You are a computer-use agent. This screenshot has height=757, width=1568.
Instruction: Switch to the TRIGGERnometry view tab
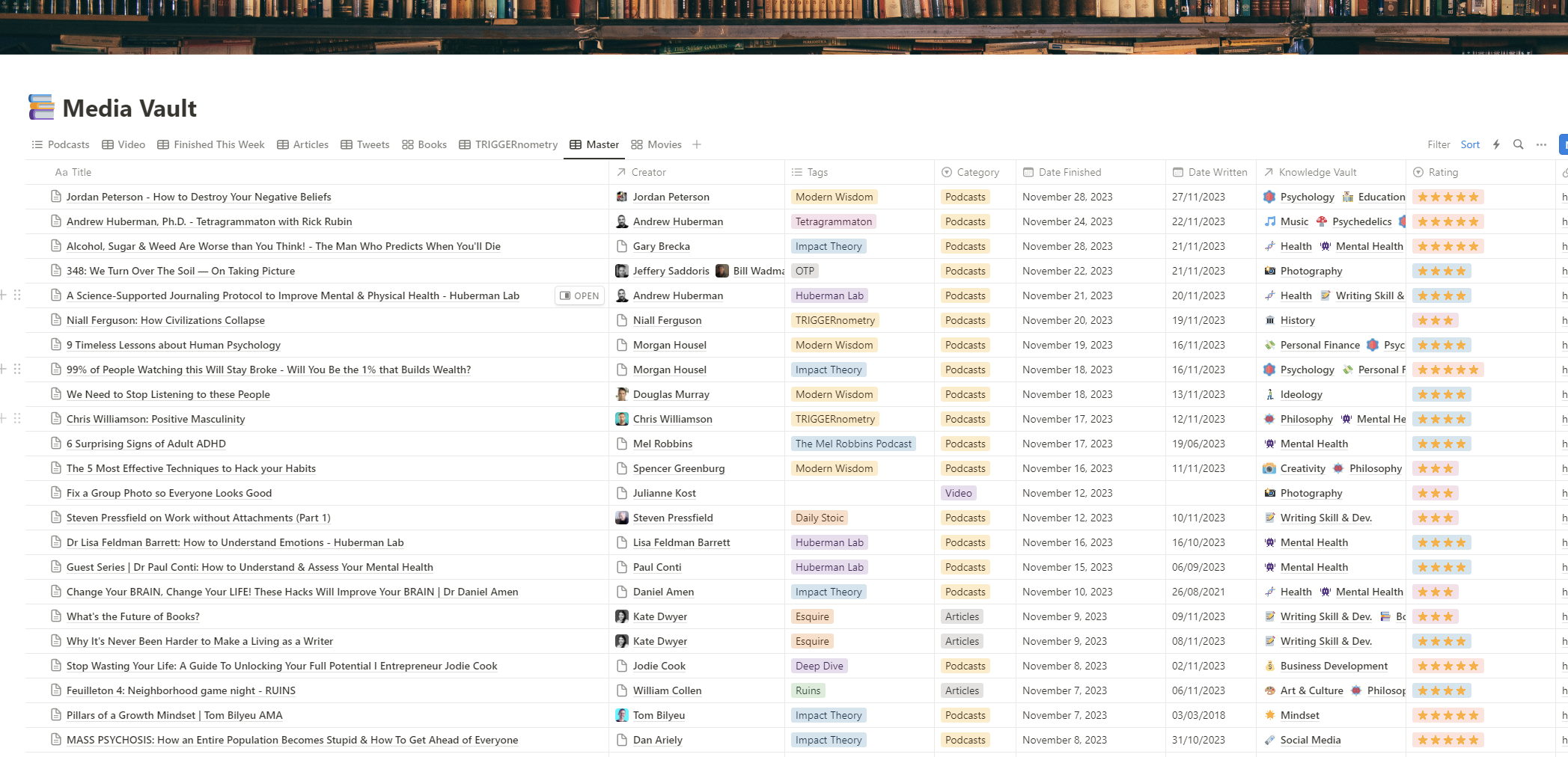[x=508, y=144]
